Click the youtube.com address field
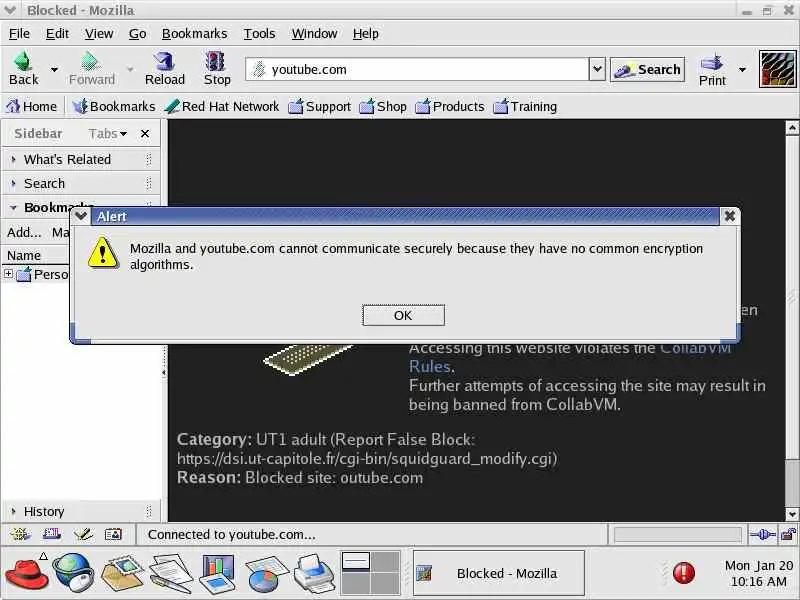800x600 pixels. (417, 69)
